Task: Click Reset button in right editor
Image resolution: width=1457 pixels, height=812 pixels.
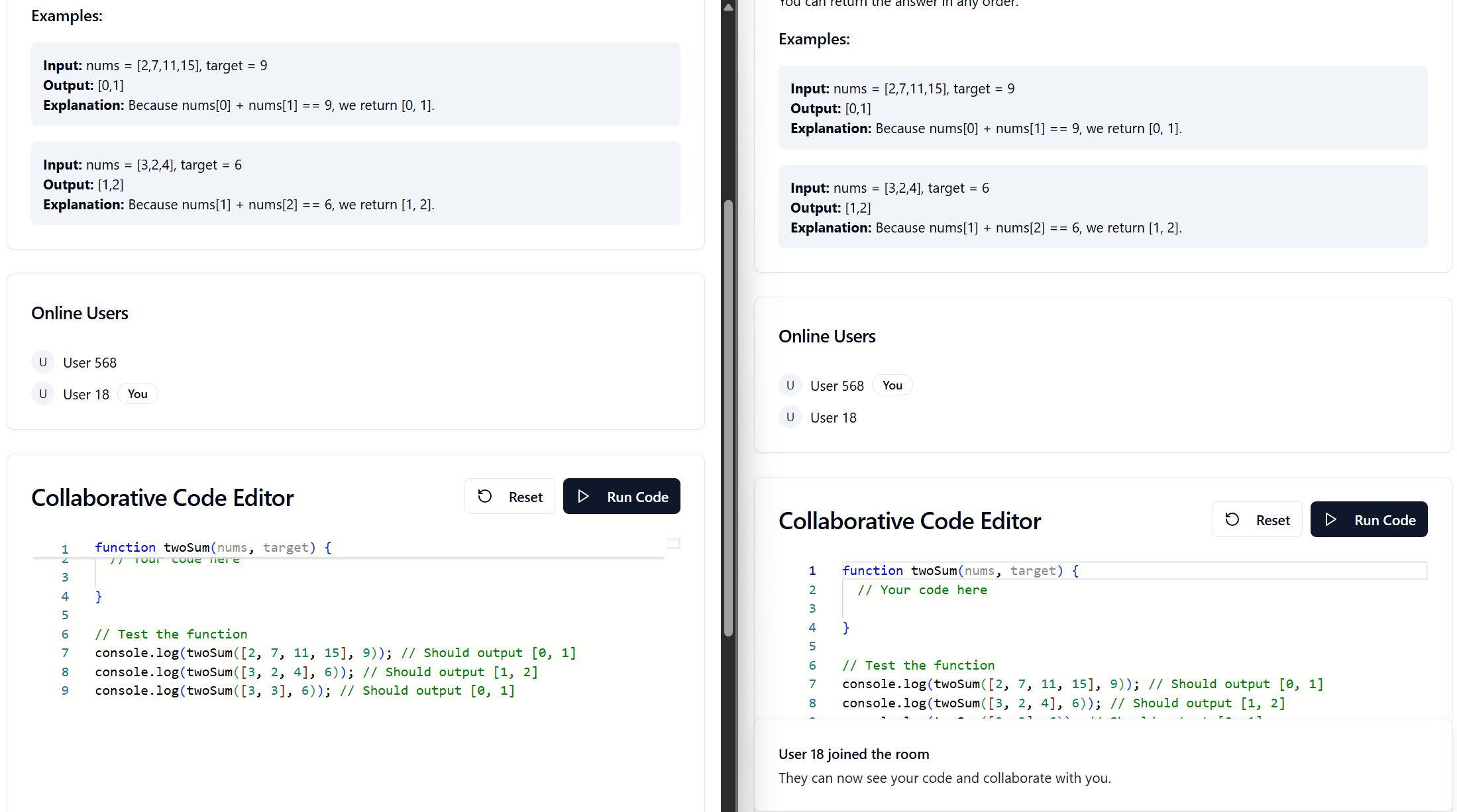Action: [x=1256, y=520]
